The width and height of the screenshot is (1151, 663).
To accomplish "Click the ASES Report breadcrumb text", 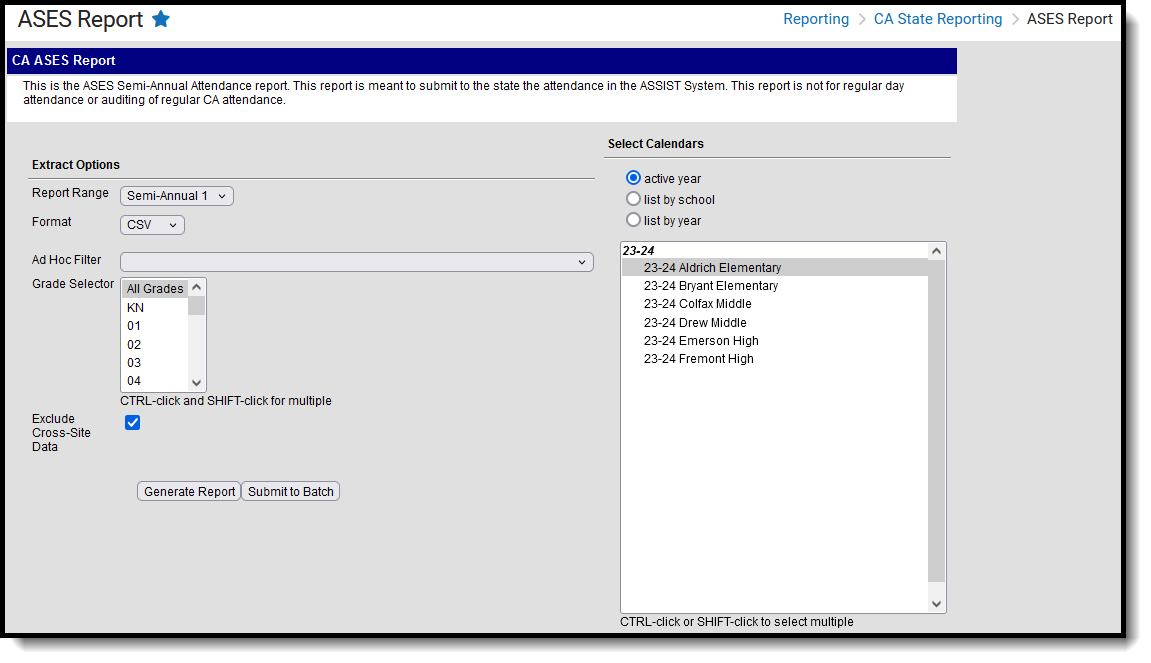I will 1070,19.
